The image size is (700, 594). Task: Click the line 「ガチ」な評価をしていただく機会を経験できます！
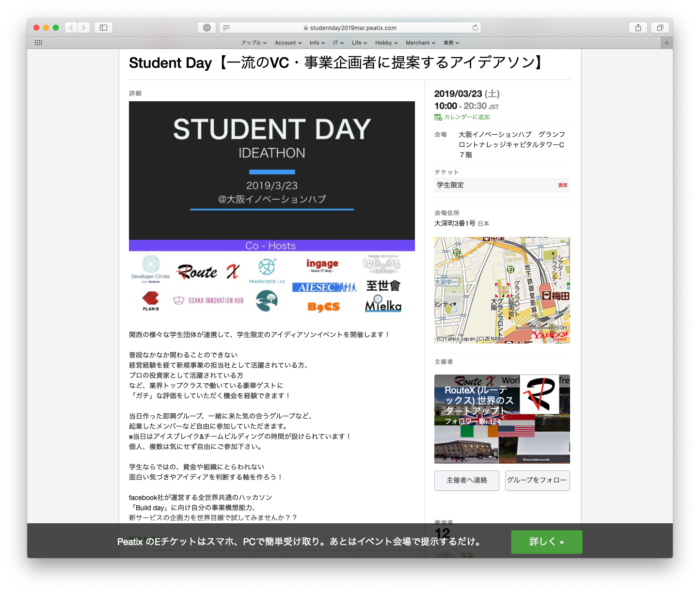click(x=210, y=396)
